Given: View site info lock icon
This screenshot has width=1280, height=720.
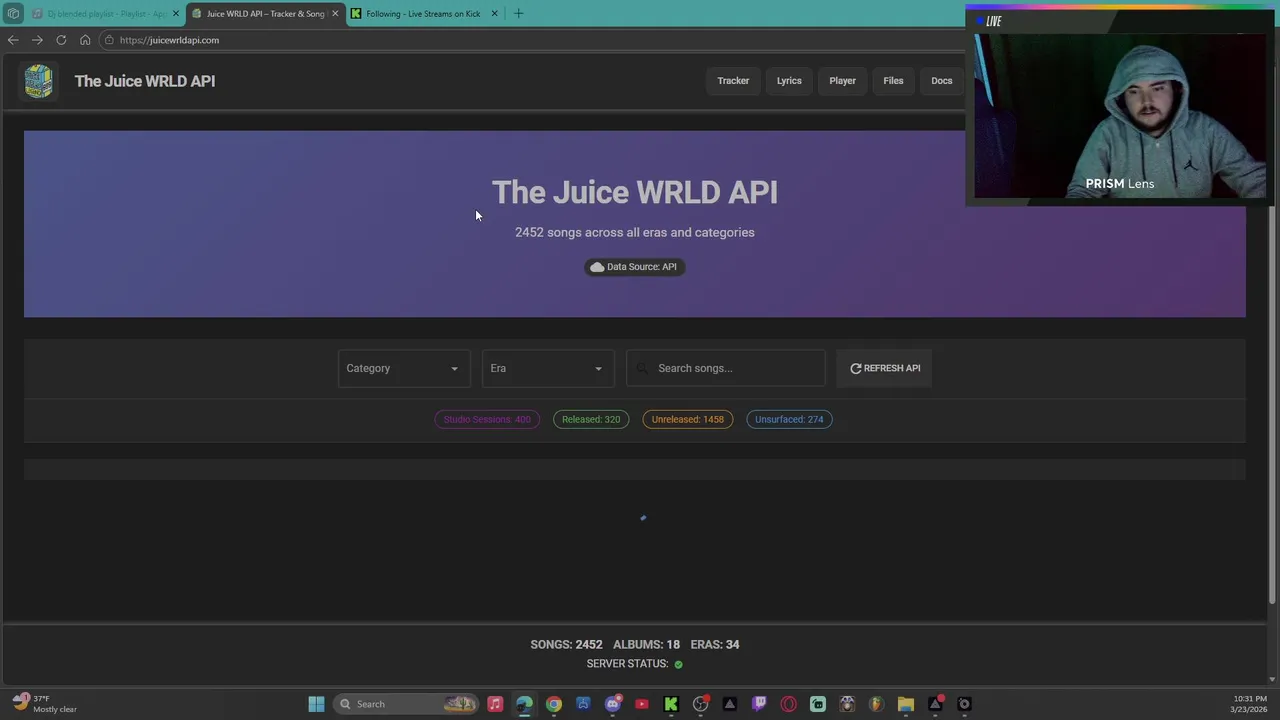Looking at the screenshot, I should tap(109, 40).
